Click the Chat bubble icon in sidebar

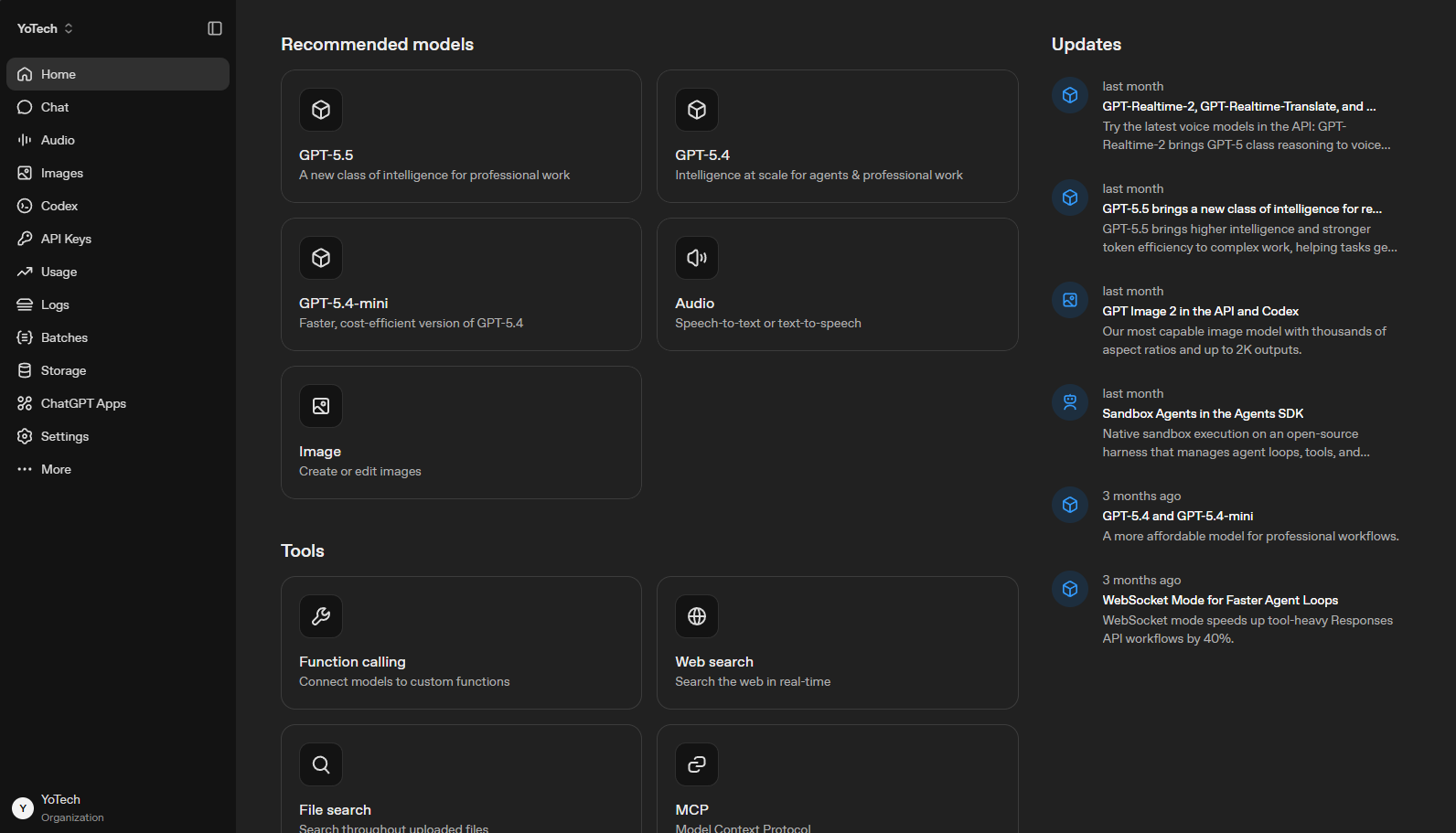point(25,107)
